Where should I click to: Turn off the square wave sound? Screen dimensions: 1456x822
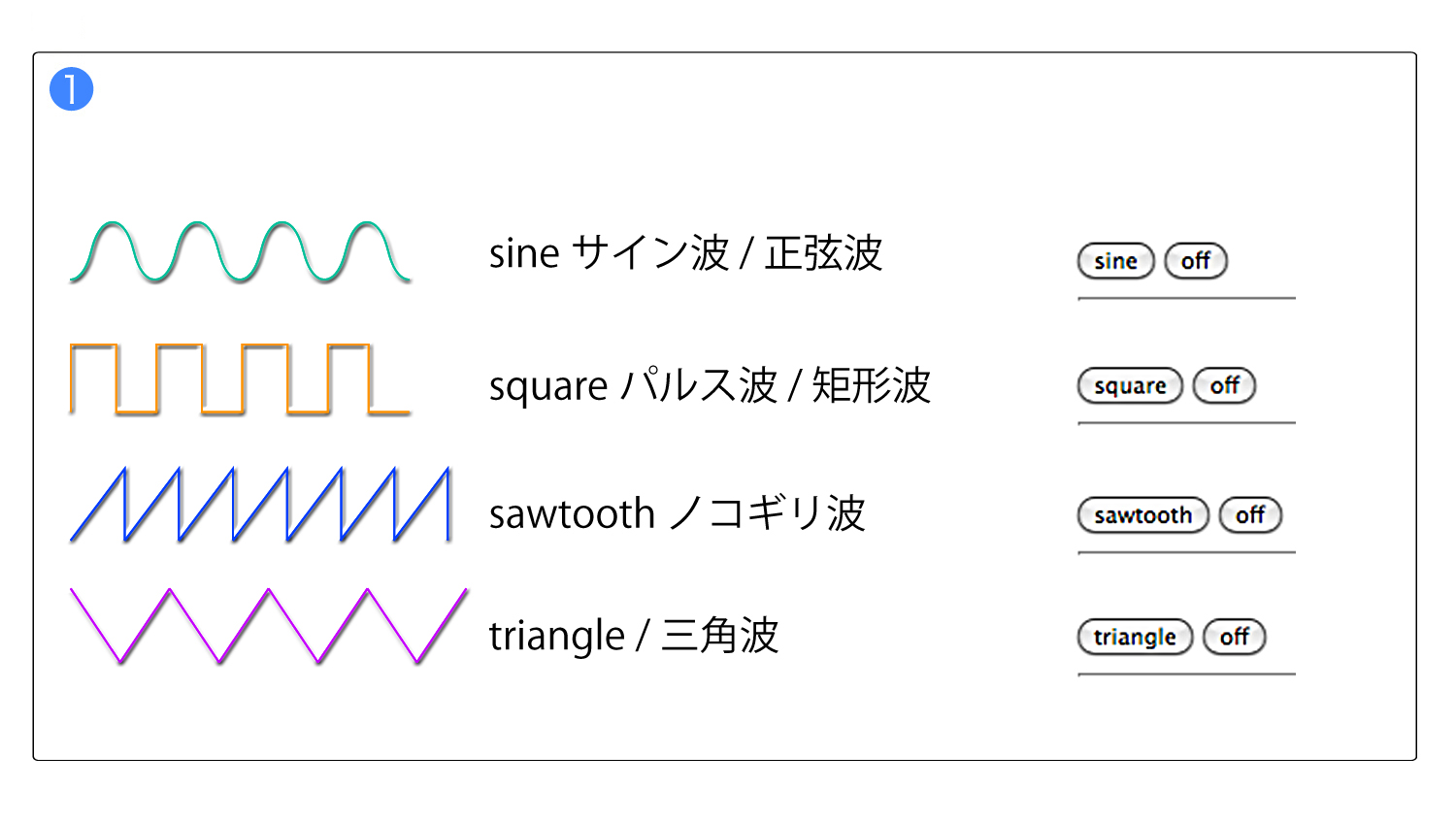pyautogui.click(x=1224, y=385)
